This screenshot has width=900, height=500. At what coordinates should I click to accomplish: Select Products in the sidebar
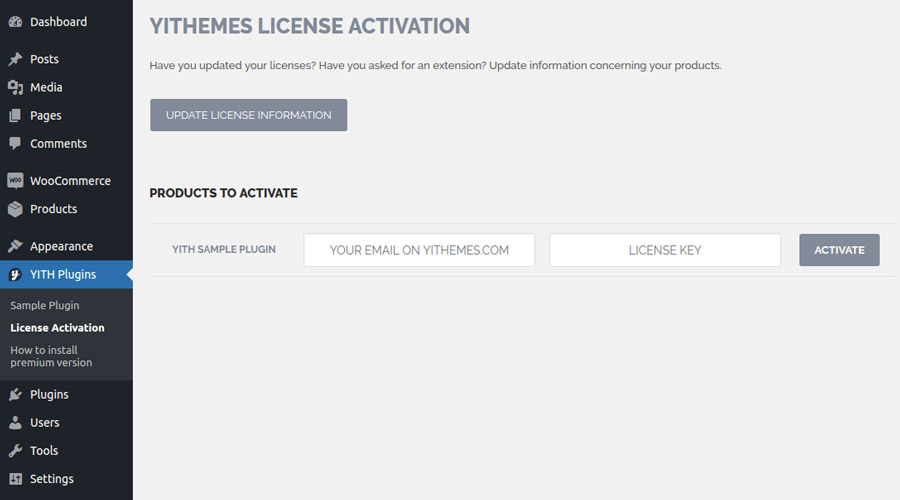click(x=53, y=209)
